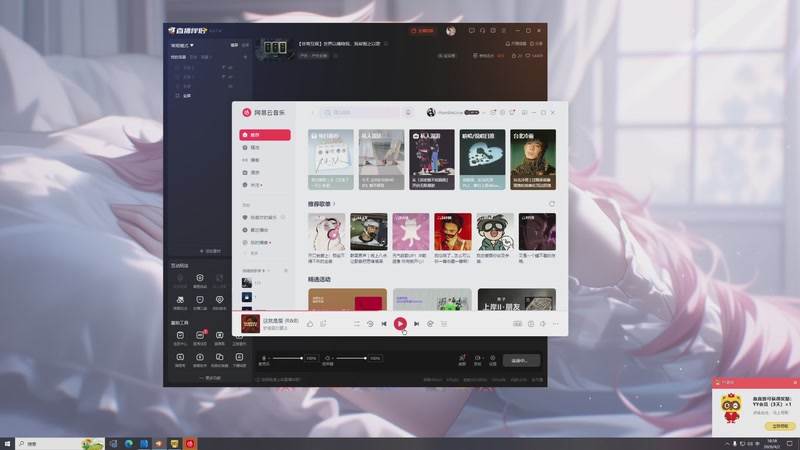
Task: Open the player bar more options ellipsis
Action: [x=556, y=324]
